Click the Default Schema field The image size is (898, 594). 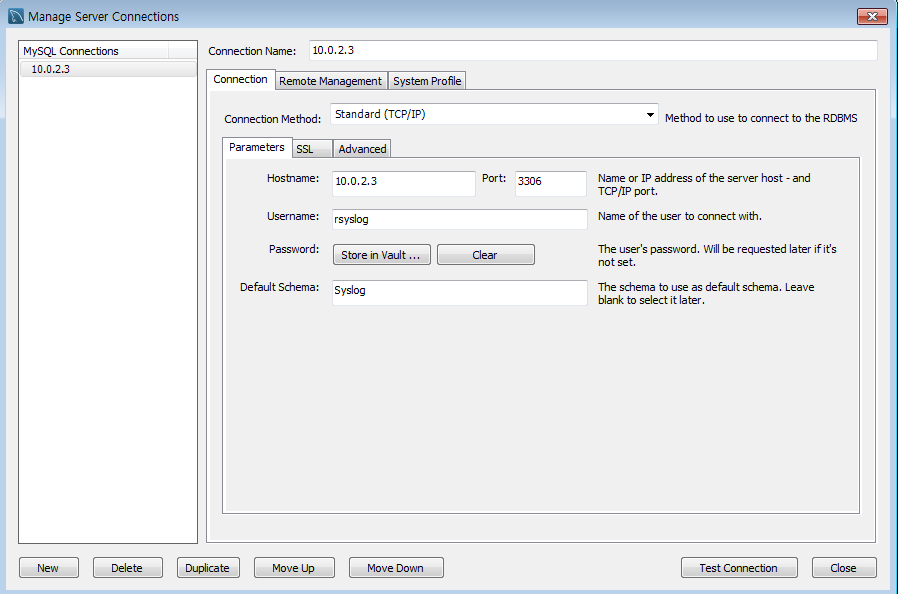coord(459,292)
